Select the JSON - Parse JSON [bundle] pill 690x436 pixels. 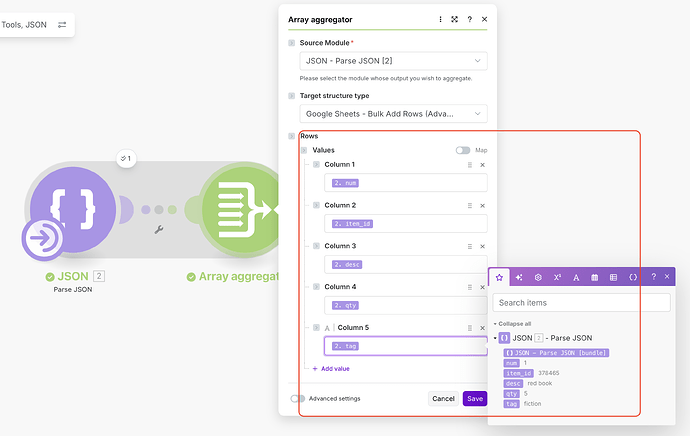[556, 353]
